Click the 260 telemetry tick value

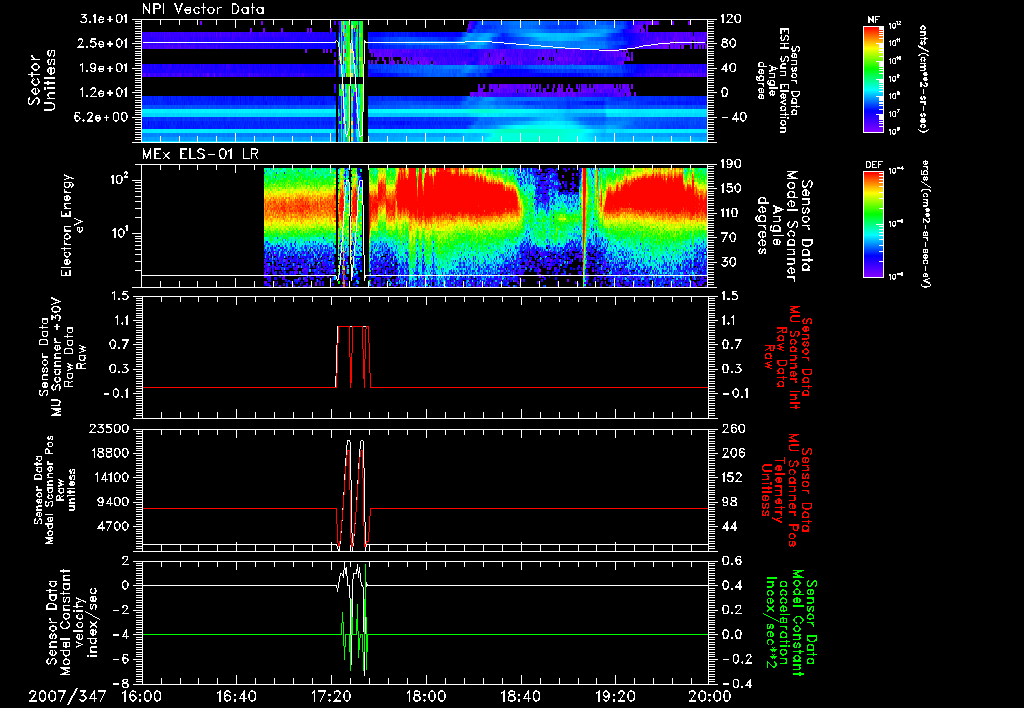(730, 428)
